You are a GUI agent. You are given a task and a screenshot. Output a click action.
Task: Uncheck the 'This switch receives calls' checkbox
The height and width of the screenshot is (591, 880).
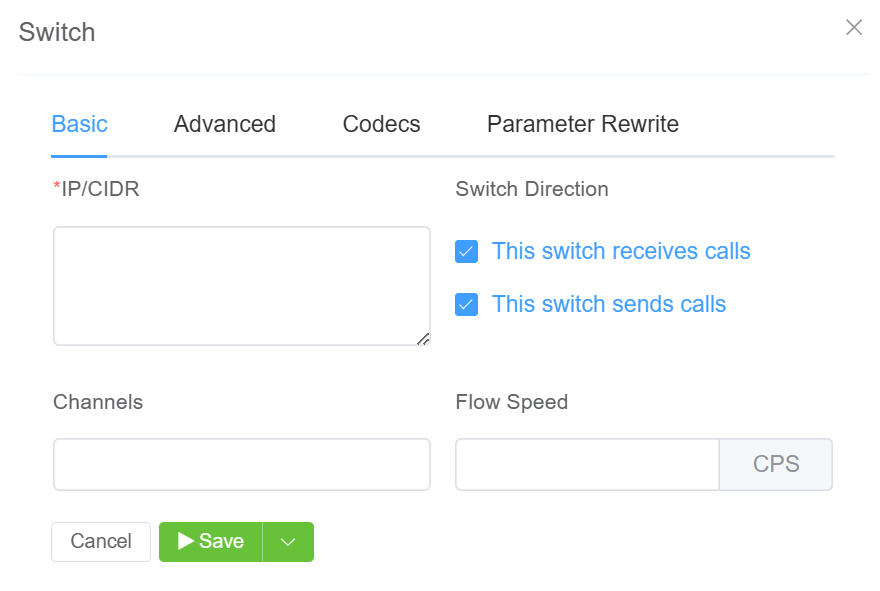coord(466,251)
